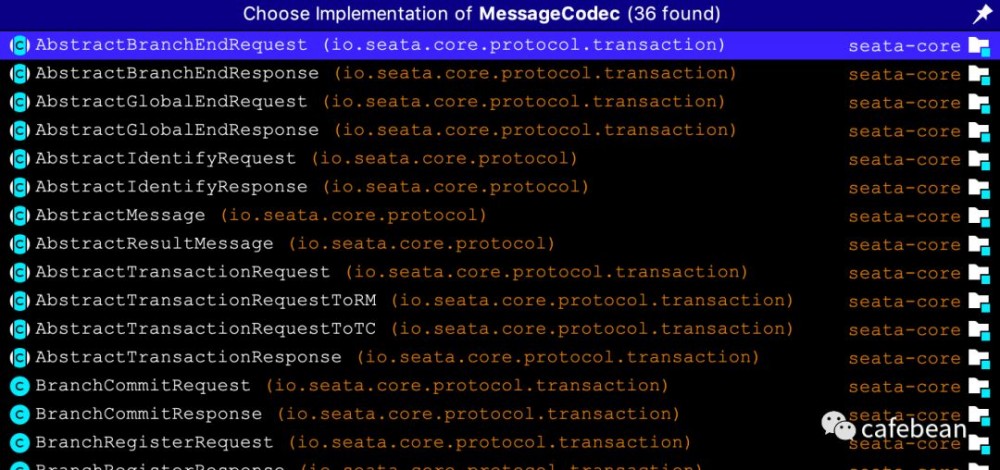Click the BranchRegisterRequest class icon
Screen dimensions: 1000x470
(19, 443)
